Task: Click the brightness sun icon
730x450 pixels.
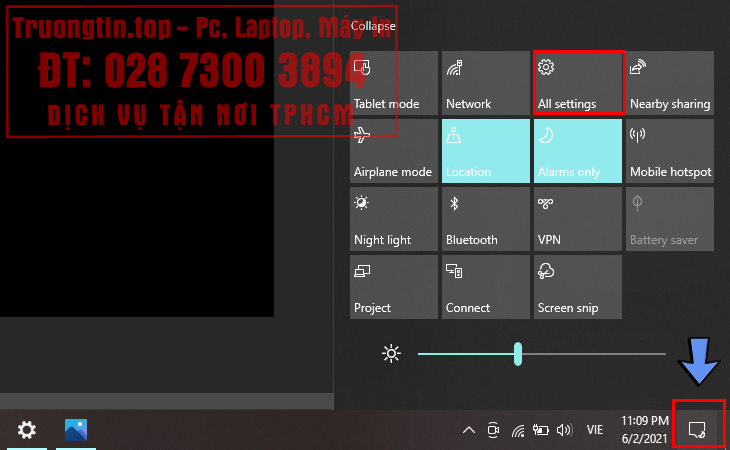Action: coord(391,354)
